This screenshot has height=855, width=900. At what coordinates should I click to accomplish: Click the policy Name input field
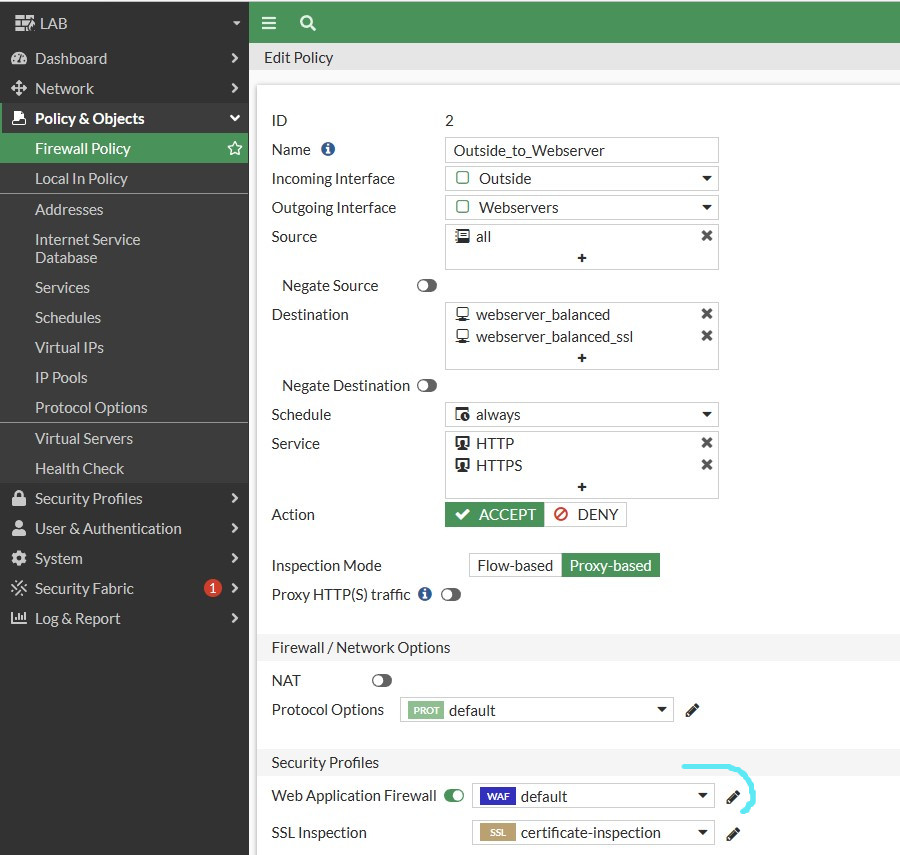[581, 150]
